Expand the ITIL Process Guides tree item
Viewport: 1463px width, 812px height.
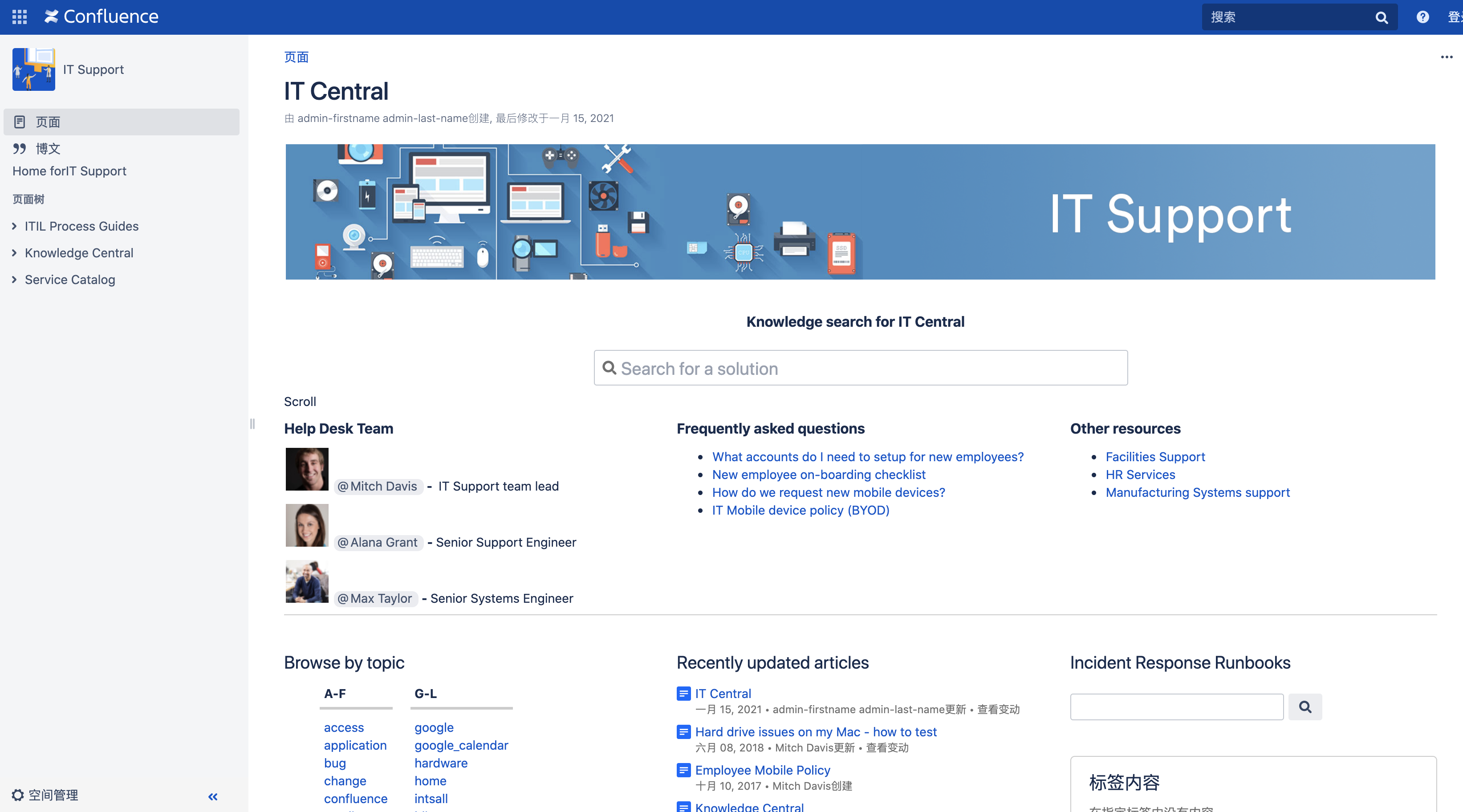14,225
